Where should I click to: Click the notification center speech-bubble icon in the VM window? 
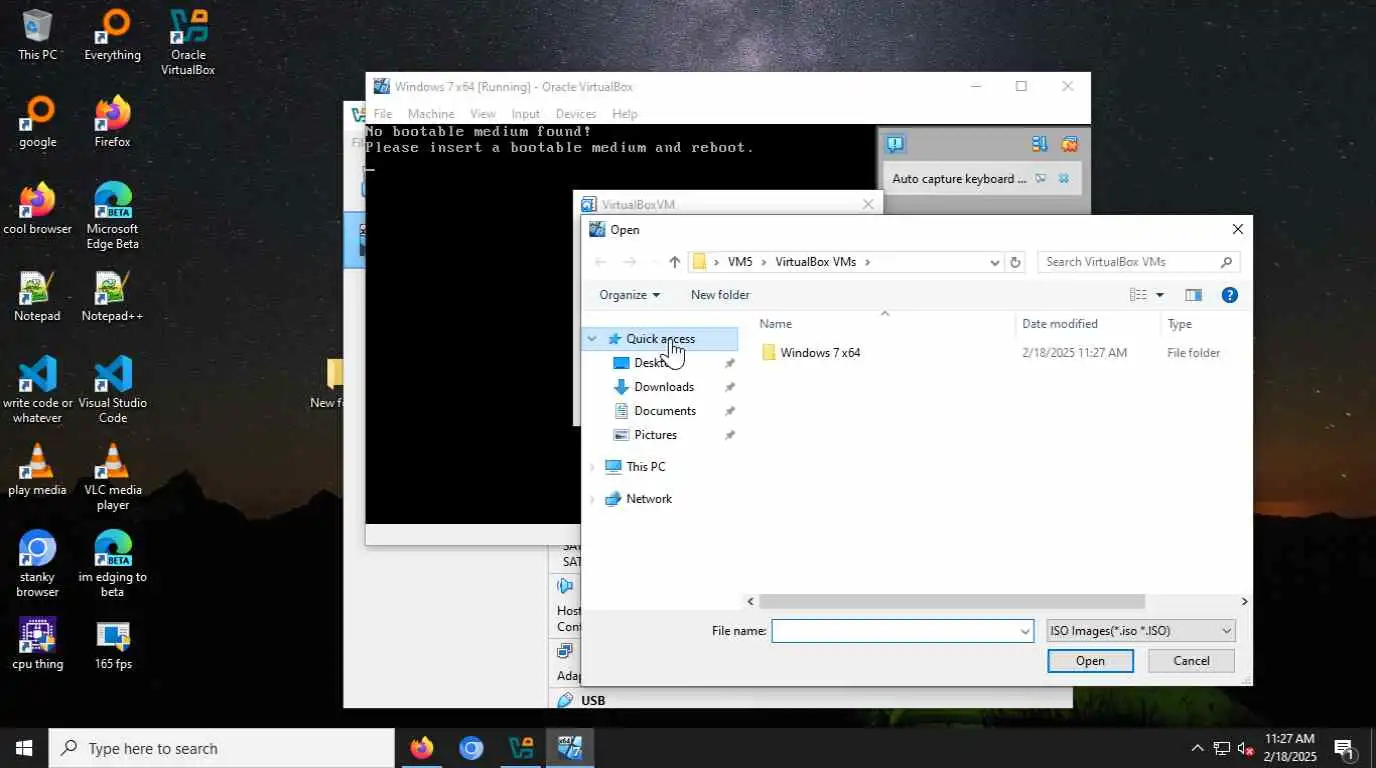coord(895,144)
